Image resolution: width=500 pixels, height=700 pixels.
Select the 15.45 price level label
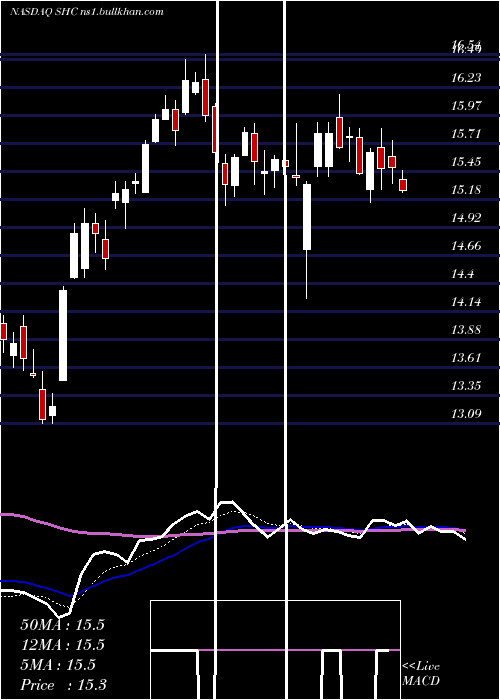pyautogui.click(x=466, y=162)
